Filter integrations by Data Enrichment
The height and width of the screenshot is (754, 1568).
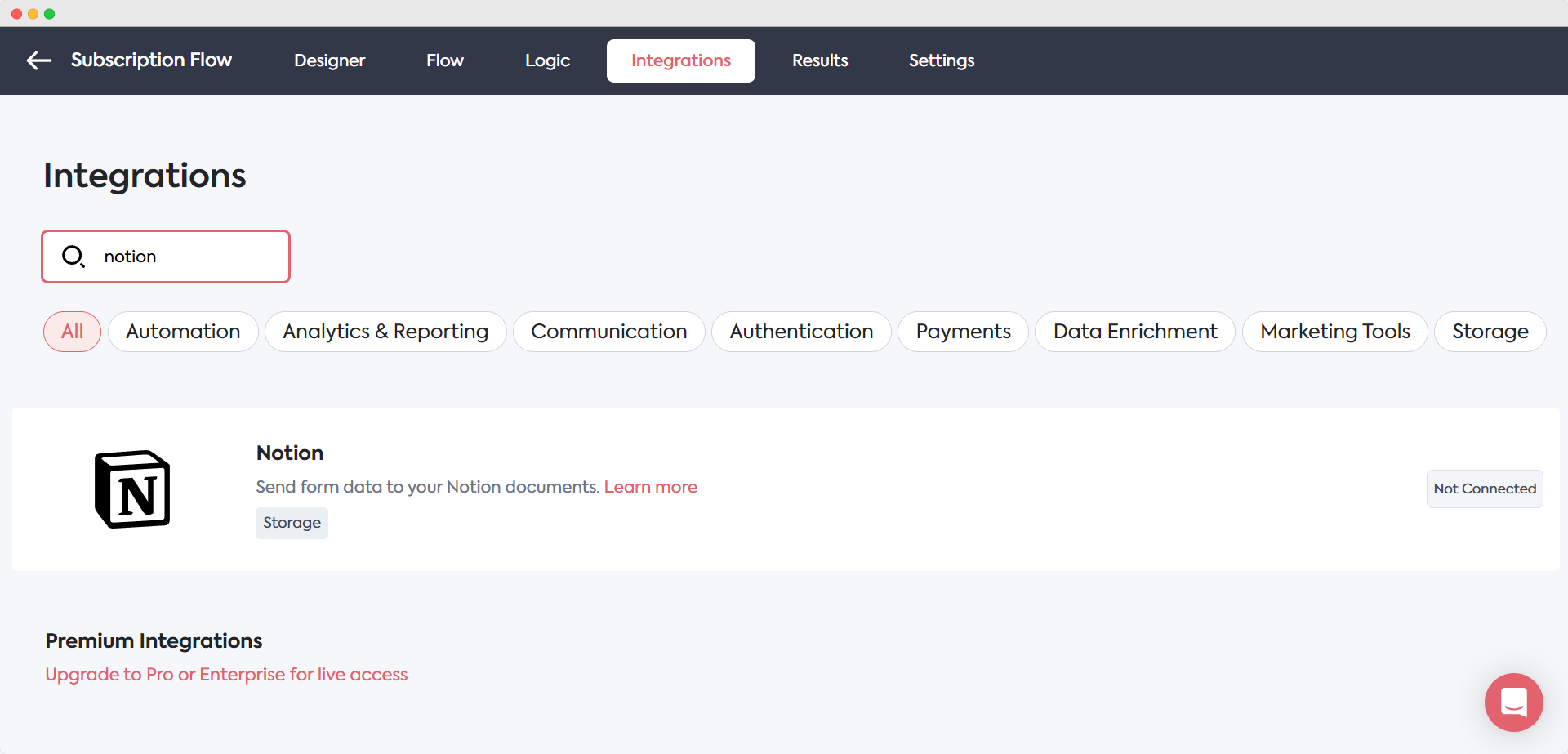1134,331
